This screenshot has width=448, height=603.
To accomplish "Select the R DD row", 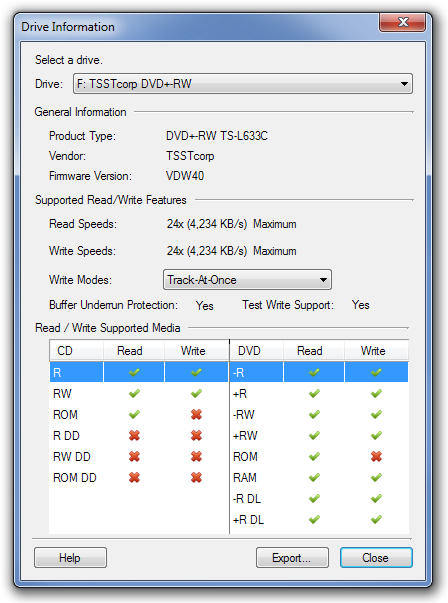I will point(139,436).
